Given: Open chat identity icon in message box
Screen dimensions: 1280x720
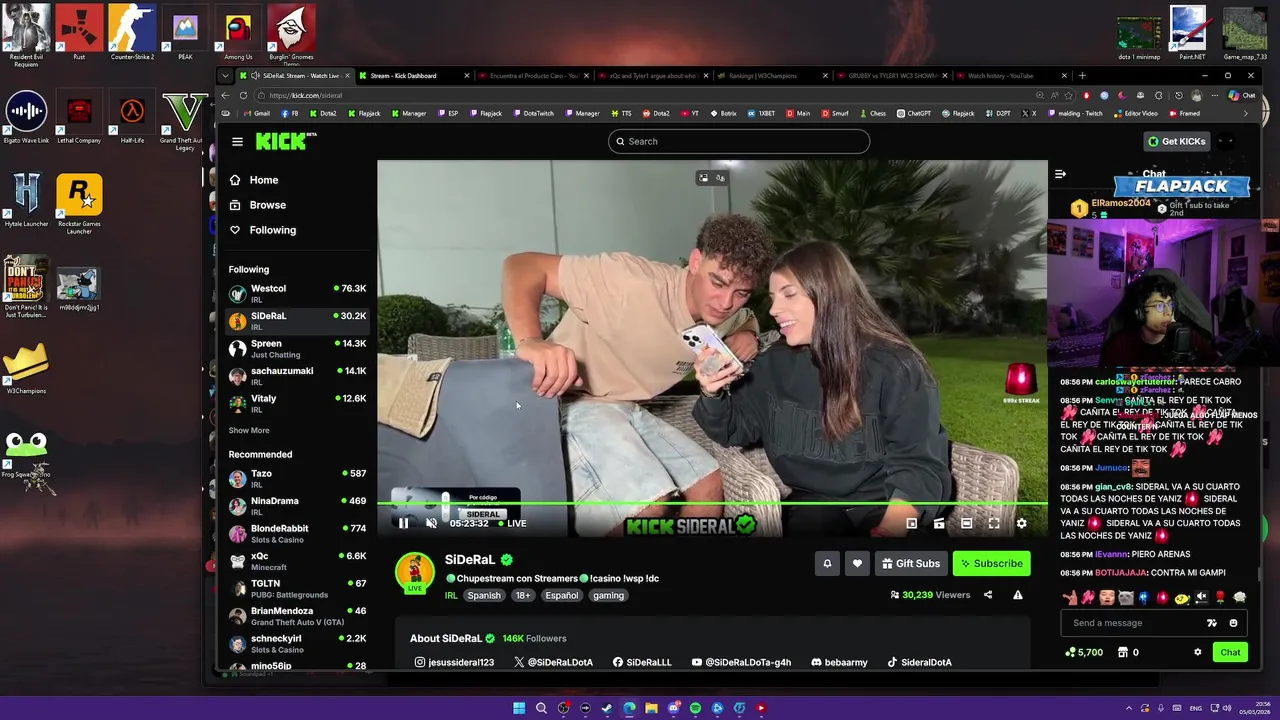Looking at the screenshot, I should pyautogui.click(x=1212, y=623).
